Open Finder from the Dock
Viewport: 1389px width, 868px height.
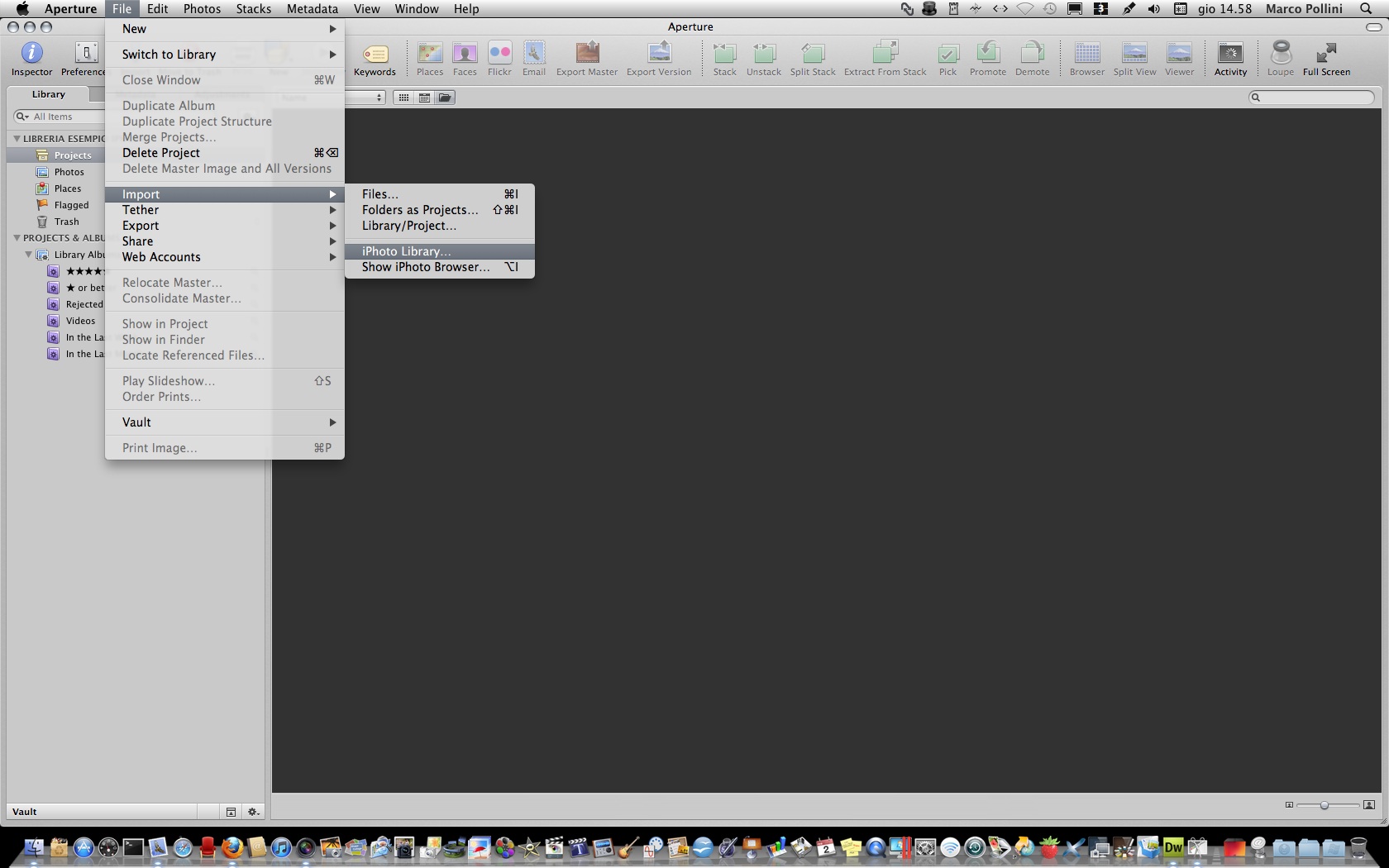pos(34,847)
